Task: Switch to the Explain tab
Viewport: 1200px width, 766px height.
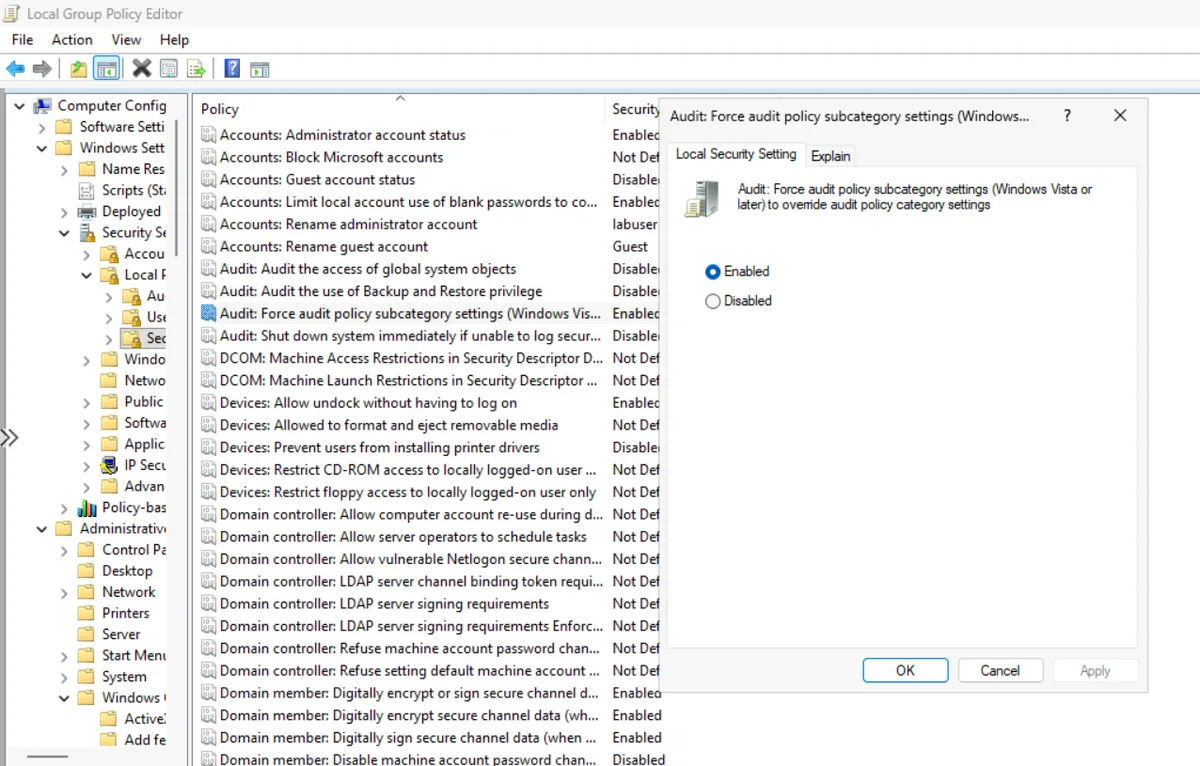Action: [831, 156]
